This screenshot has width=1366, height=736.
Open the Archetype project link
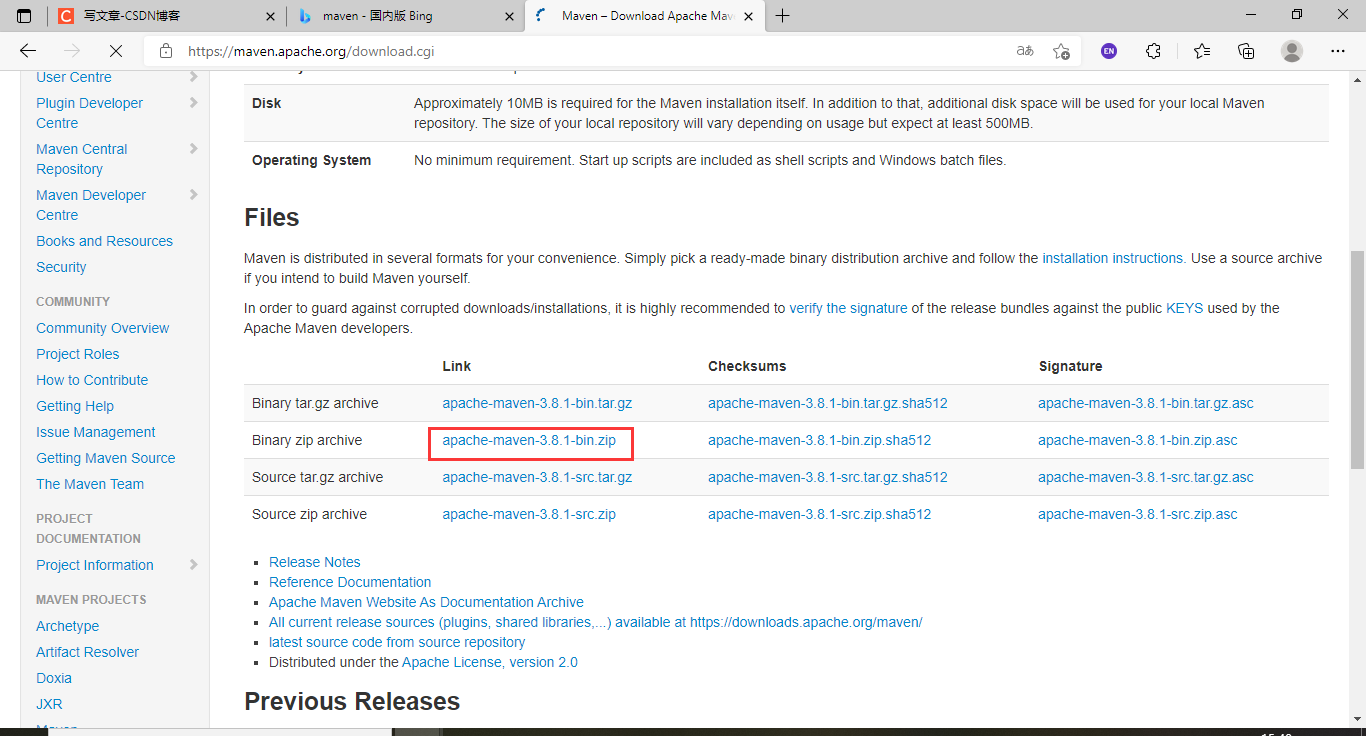(68, 626)
